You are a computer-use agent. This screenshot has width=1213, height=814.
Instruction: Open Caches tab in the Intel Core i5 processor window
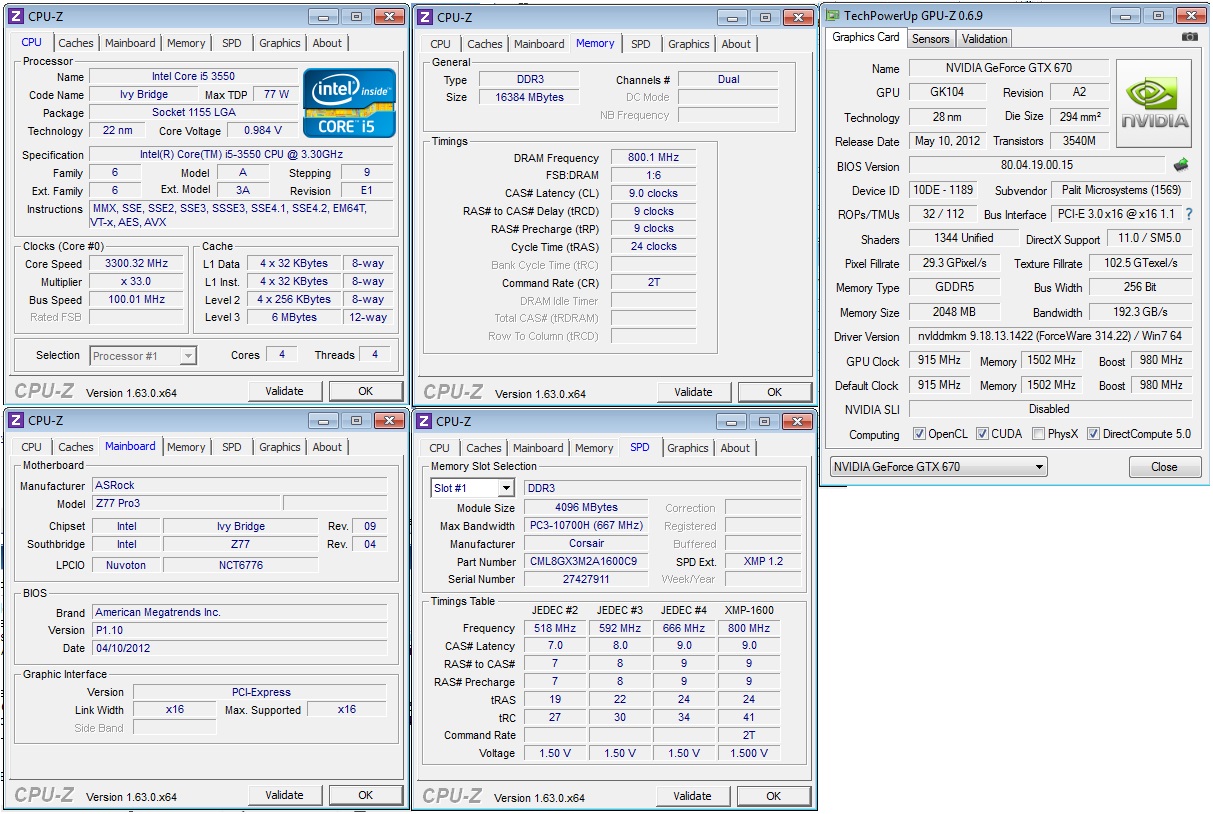click(x=76, y=43)
